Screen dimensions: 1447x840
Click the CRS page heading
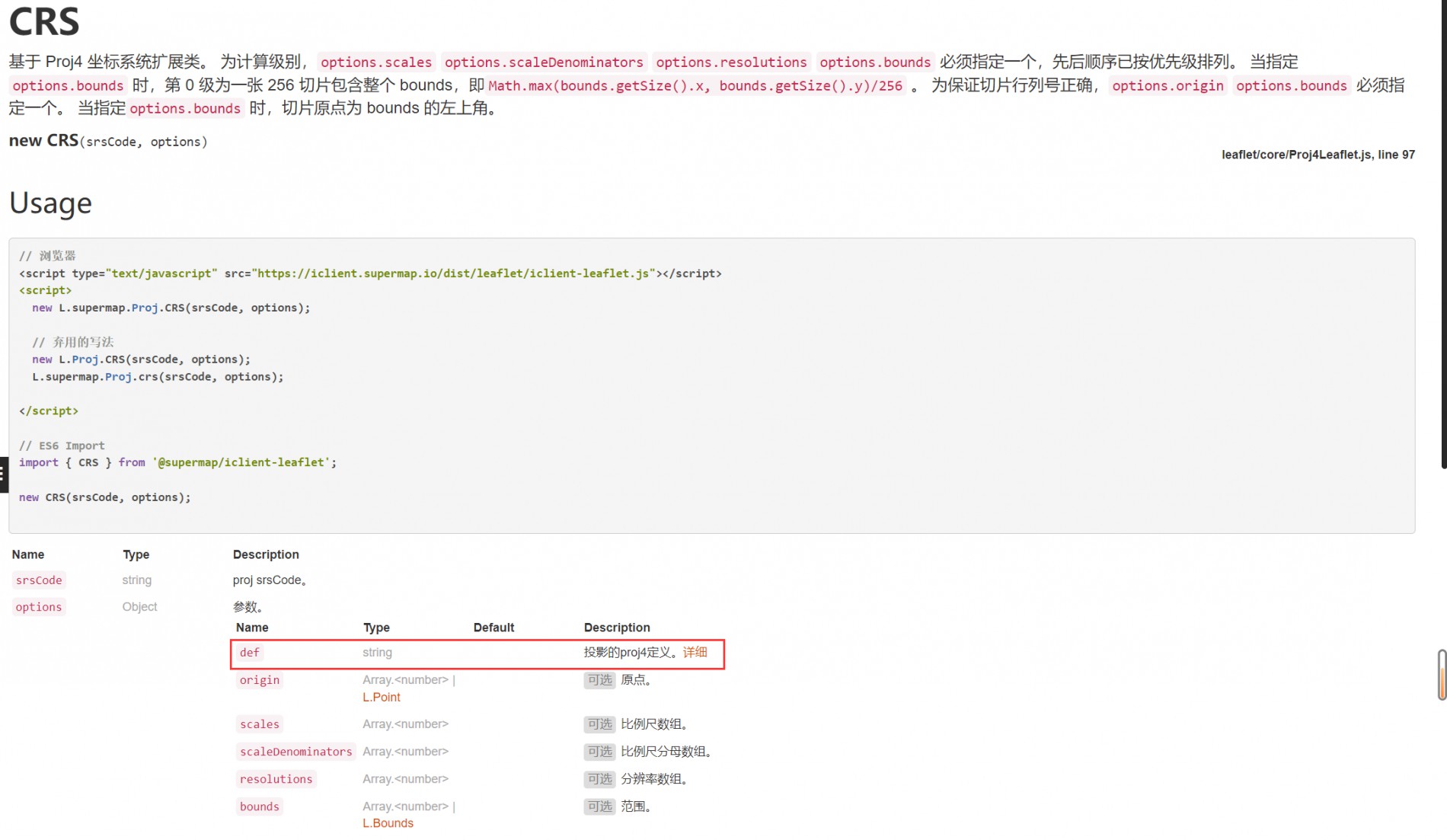44,21
